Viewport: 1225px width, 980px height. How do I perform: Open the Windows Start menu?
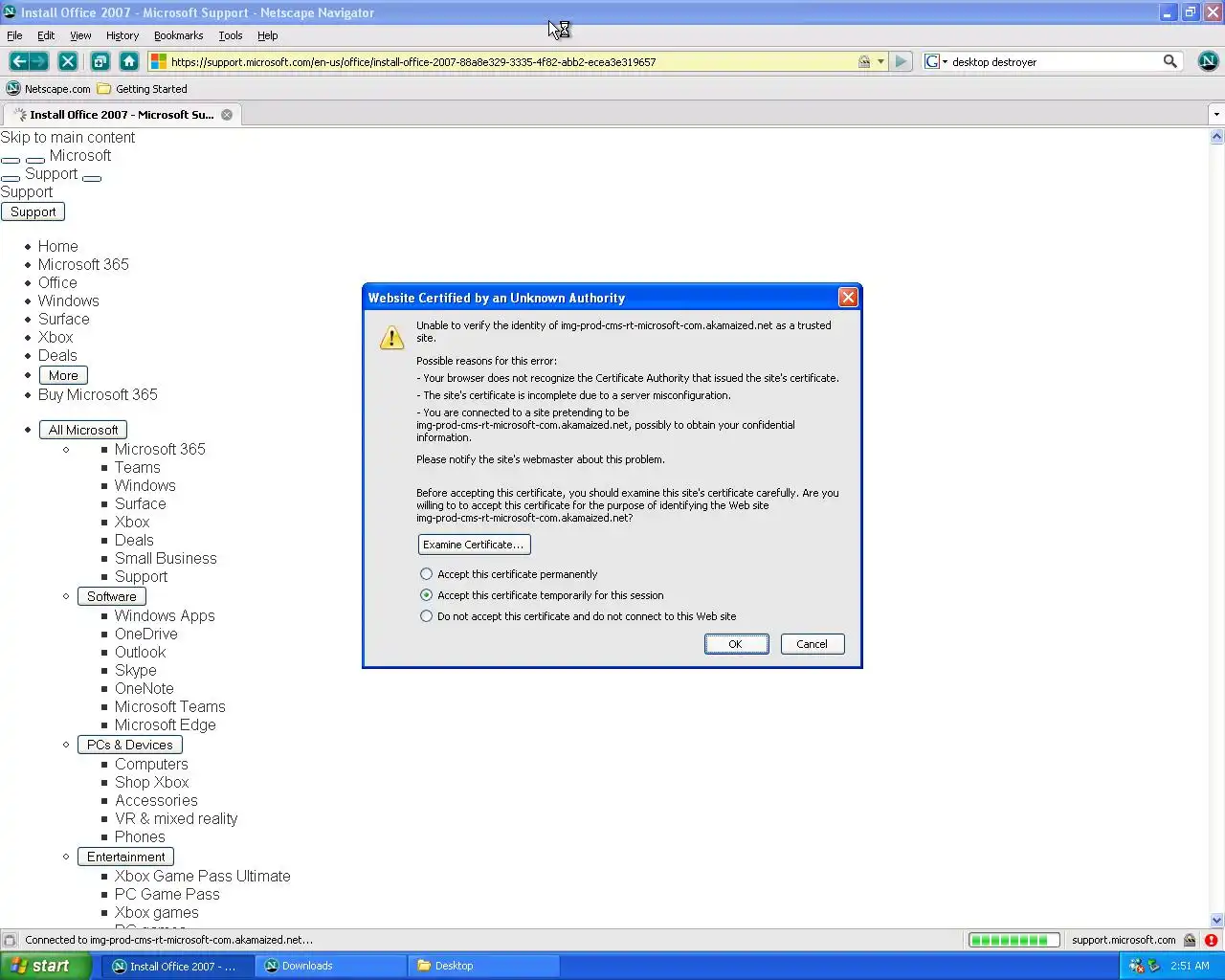[x=46, y=966]
